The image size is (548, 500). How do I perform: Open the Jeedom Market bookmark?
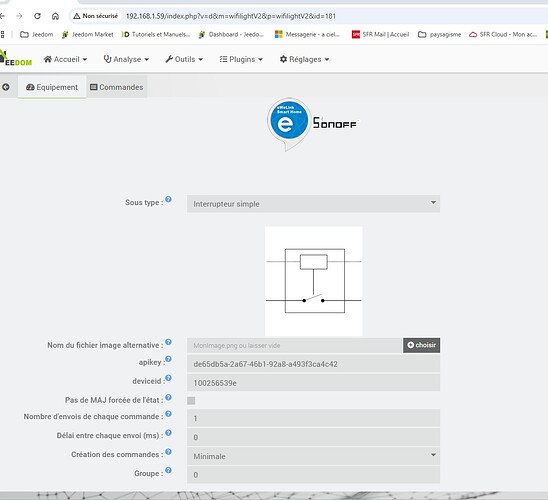pos(87,34)
